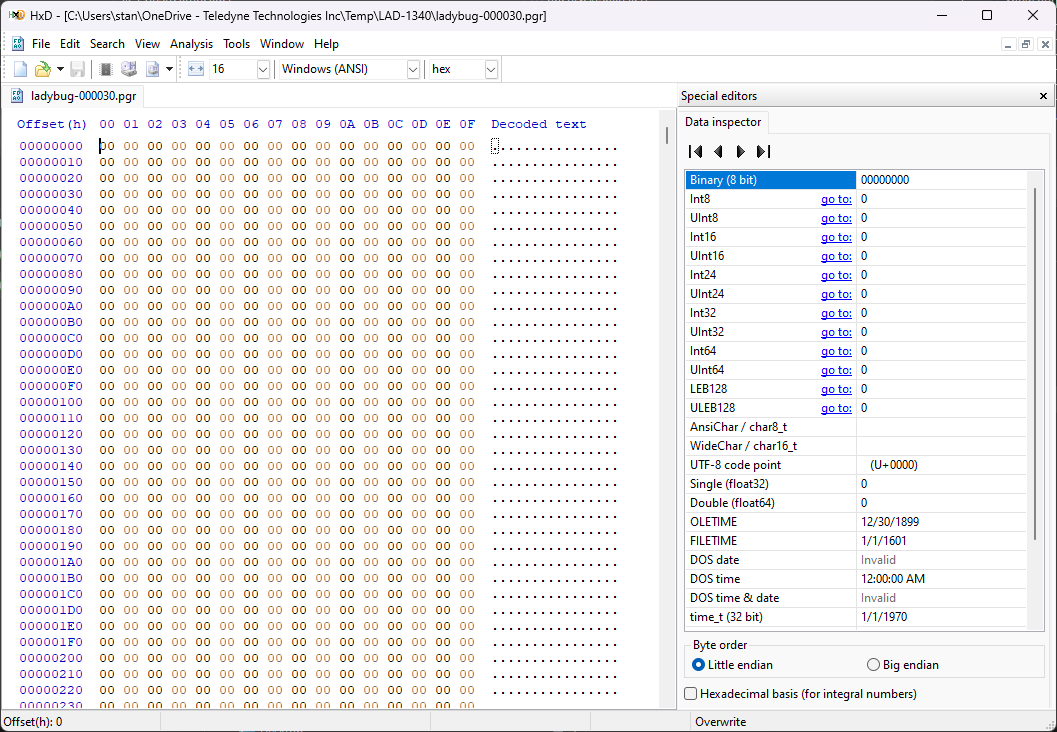Open the Tools menu
Viewport: 1057px width, 732px height.
coord(237,44)
